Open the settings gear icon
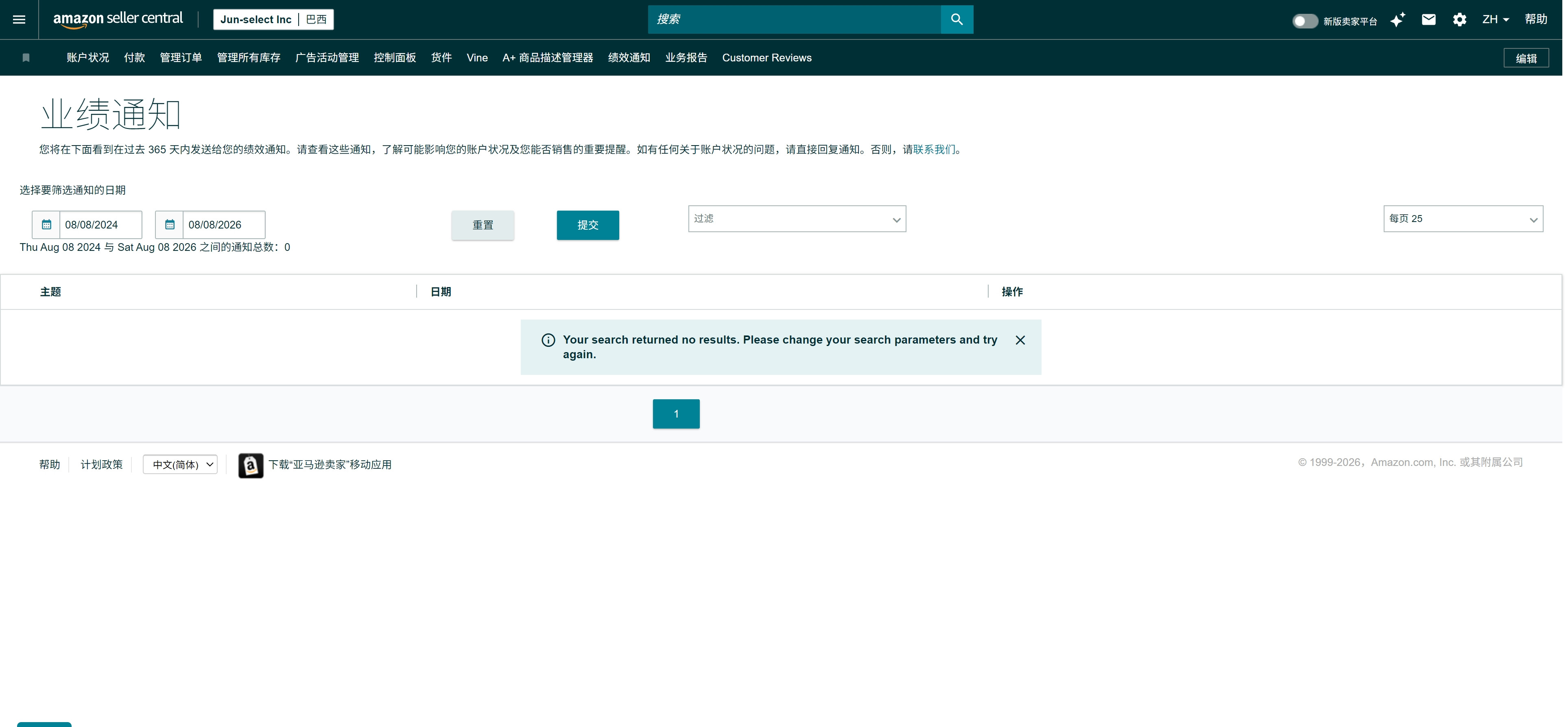The height and width of the screenshot is (727, 1568). (1459, 20)
